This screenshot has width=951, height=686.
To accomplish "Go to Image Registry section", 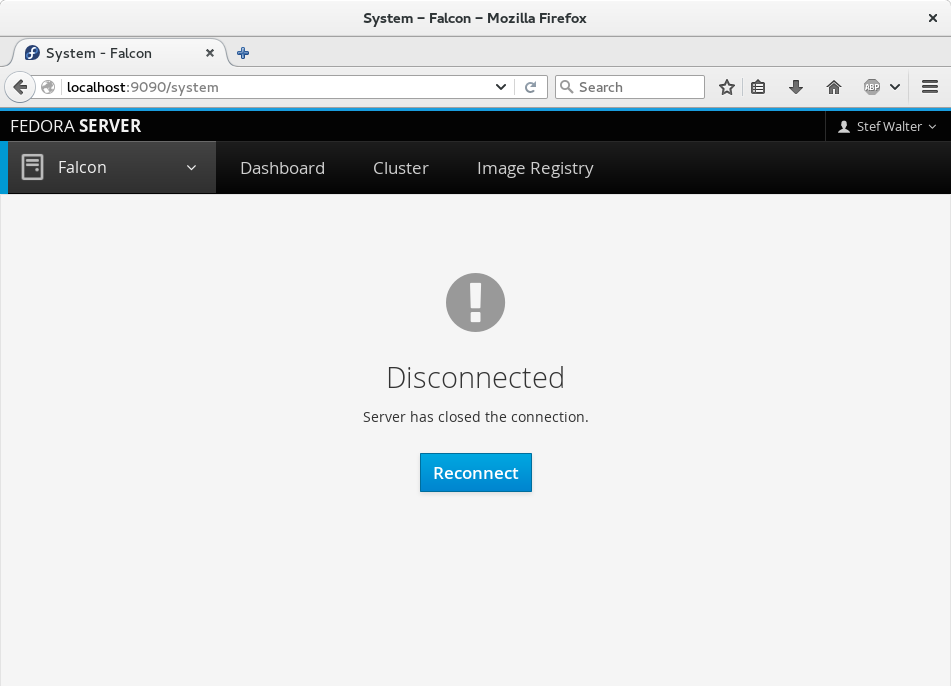I will [535, 168].
